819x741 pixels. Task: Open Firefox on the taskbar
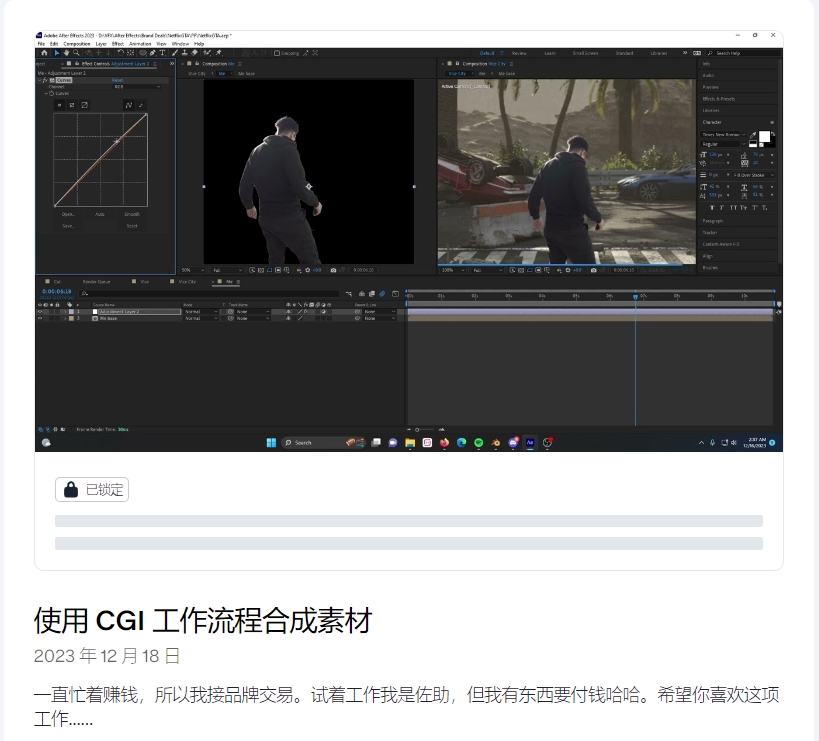point(444,443)
